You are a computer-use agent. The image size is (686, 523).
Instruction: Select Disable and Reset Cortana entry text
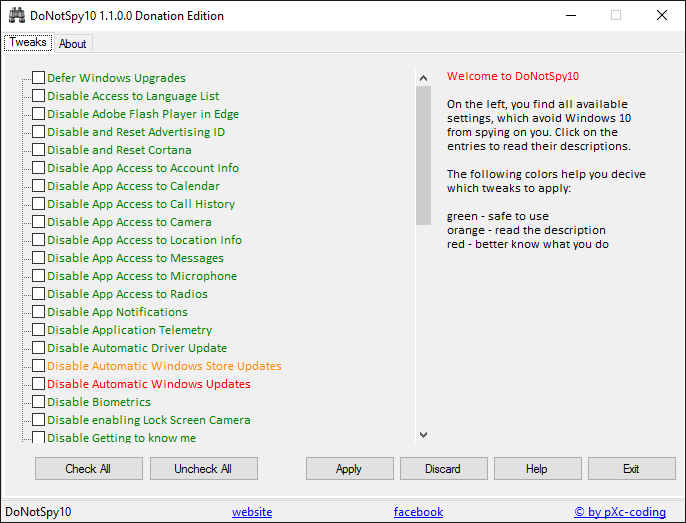tap(119, 150)
